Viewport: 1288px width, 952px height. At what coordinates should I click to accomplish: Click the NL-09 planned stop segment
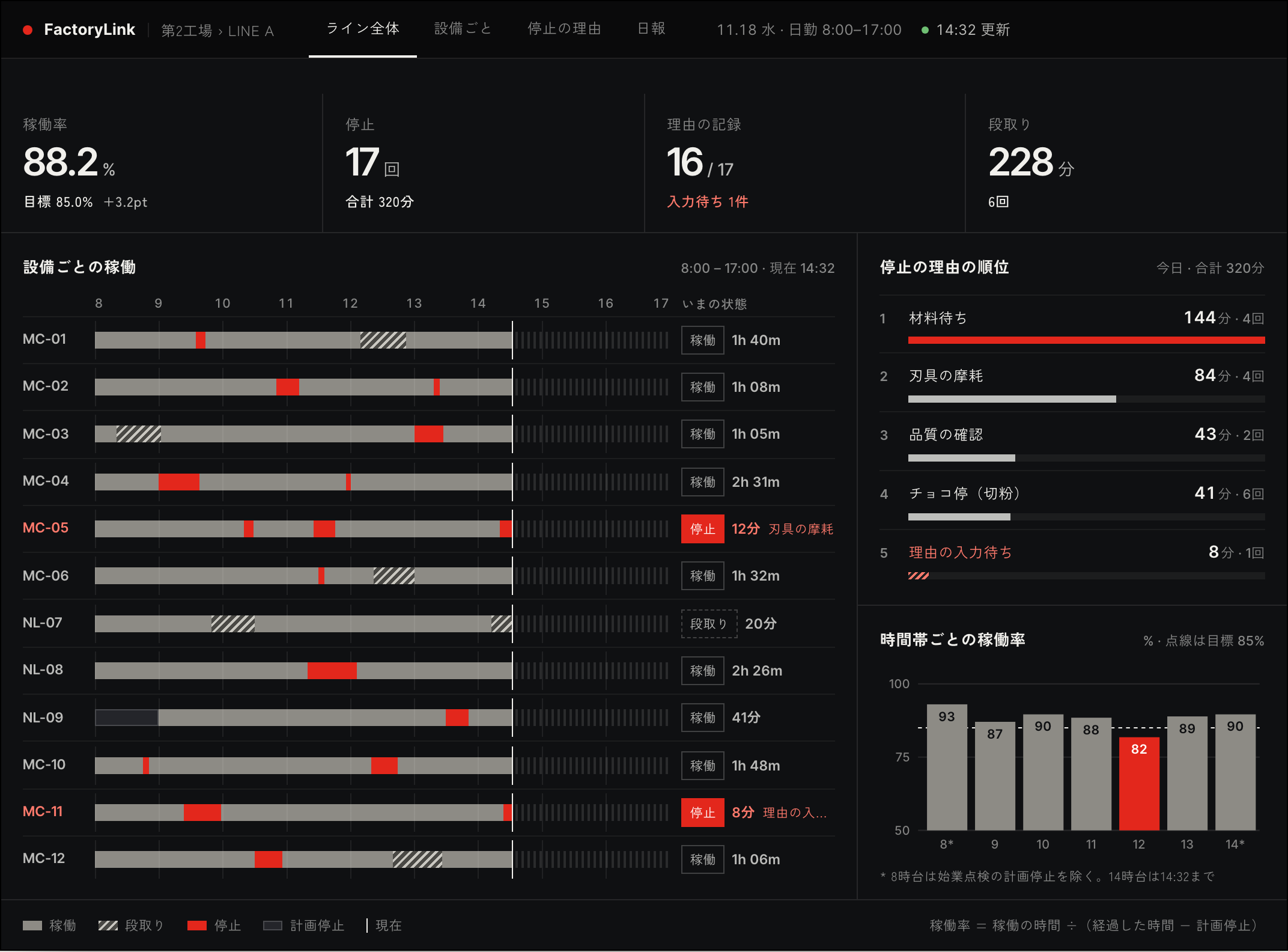coord(127,718)
